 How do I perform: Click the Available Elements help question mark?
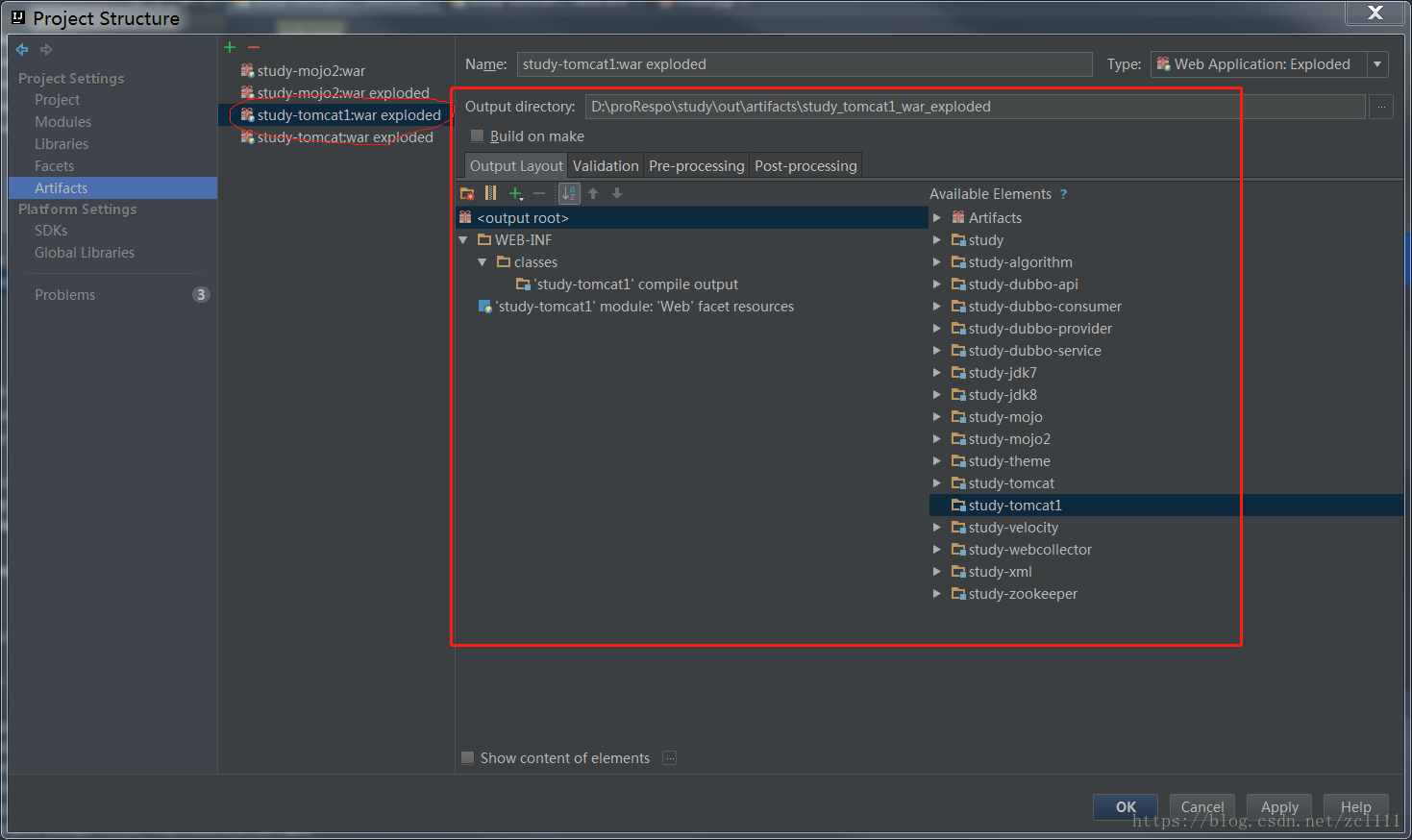[1064, 194]
